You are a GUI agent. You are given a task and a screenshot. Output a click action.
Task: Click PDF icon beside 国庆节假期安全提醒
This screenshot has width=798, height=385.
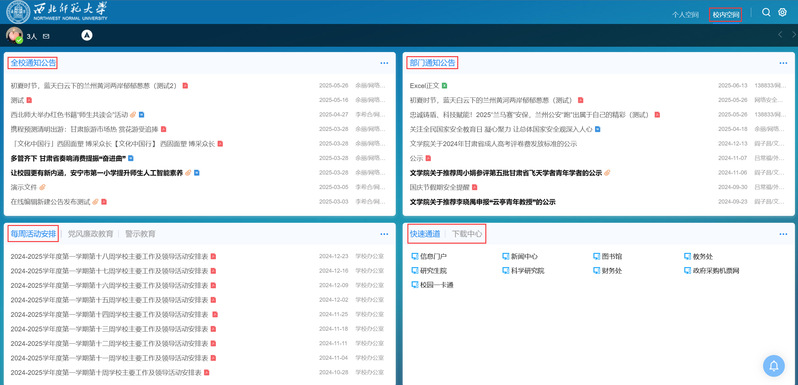[x=475, y=187]
